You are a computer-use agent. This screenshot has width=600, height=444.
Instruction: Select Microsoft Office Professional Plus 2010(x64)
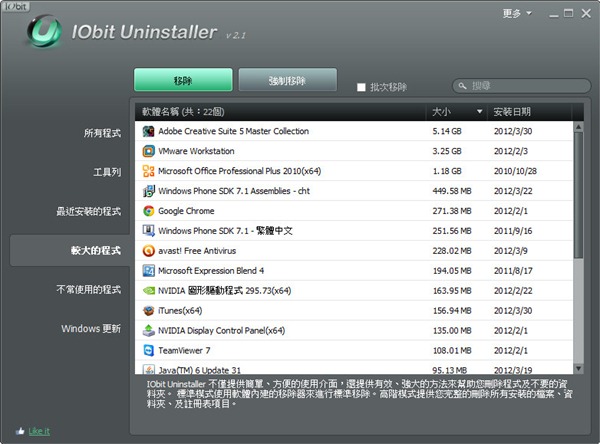pyautogui.click(x=240, y=171)
